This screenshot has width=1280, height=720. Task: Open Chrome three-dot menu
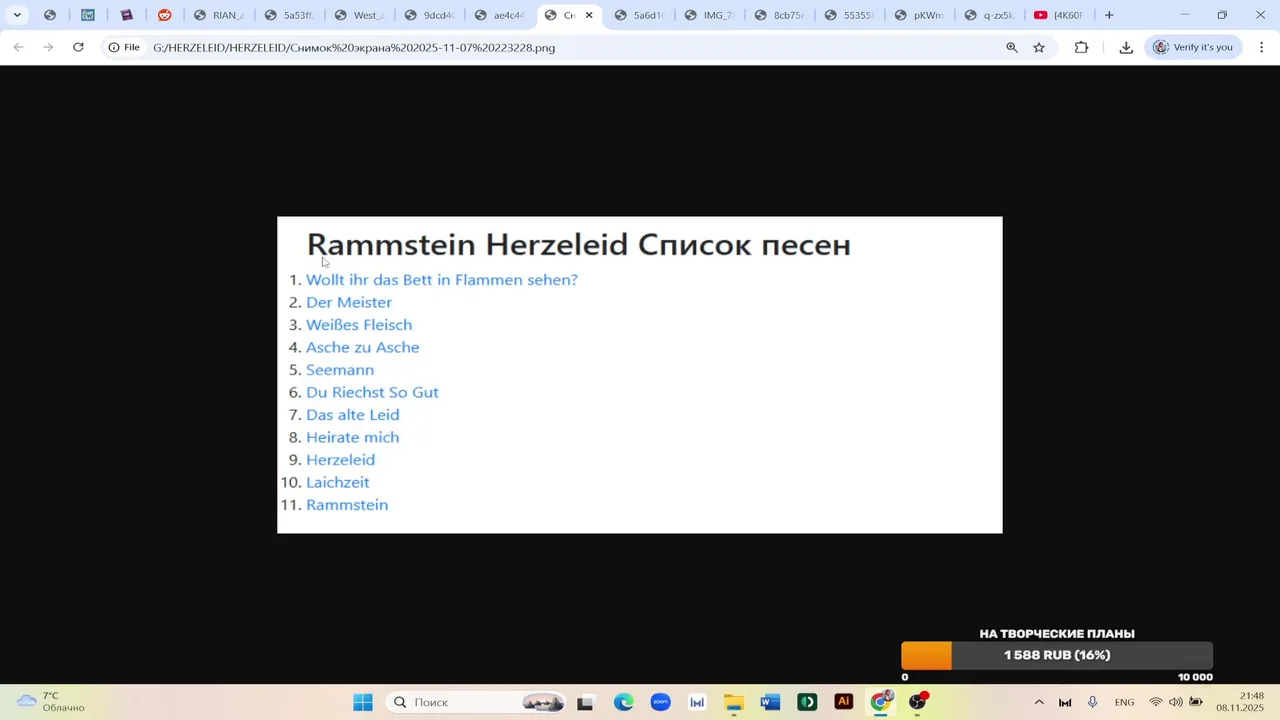coord(1261,47)
